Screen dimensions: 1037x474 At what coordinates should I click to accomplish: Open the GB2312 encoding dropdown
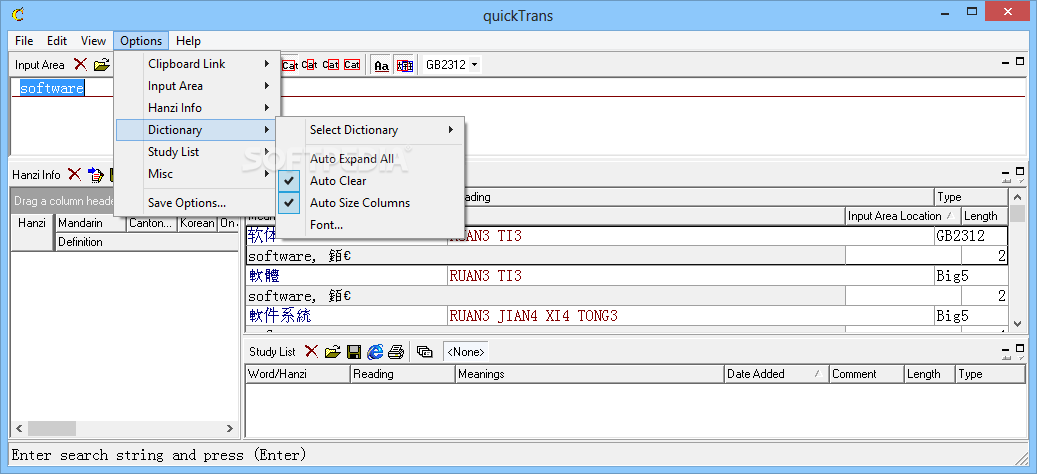coord(474,65)
